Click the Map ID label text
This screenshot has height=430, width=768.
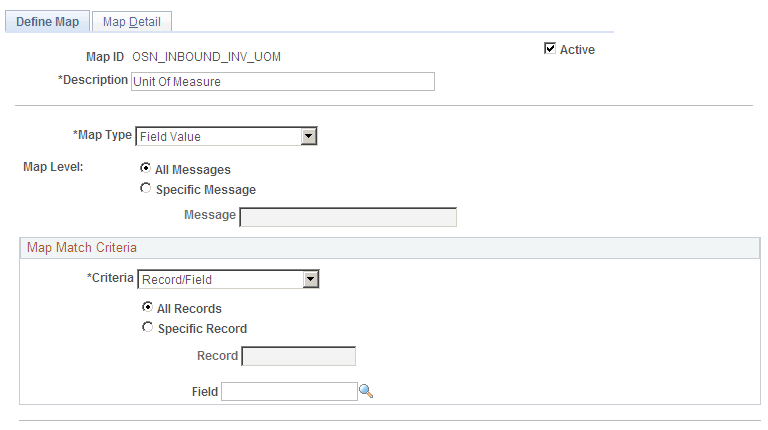105,57
